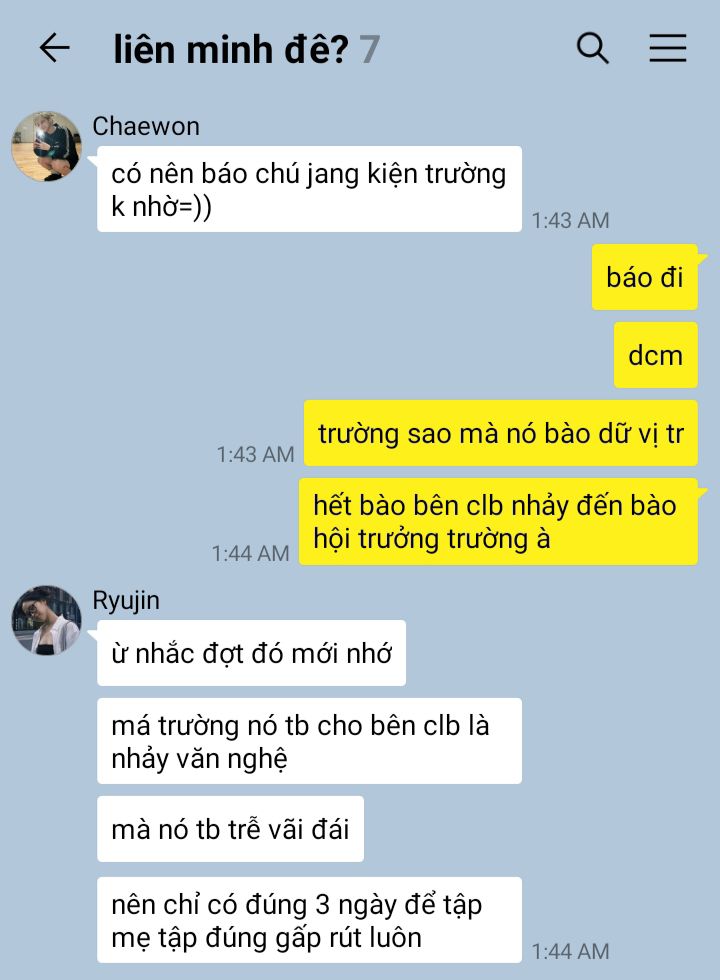Viewport: 720px width, 980px height.
Task: Select message "mà nó tb trễ vãi đái"
Action: click(230, 829)
